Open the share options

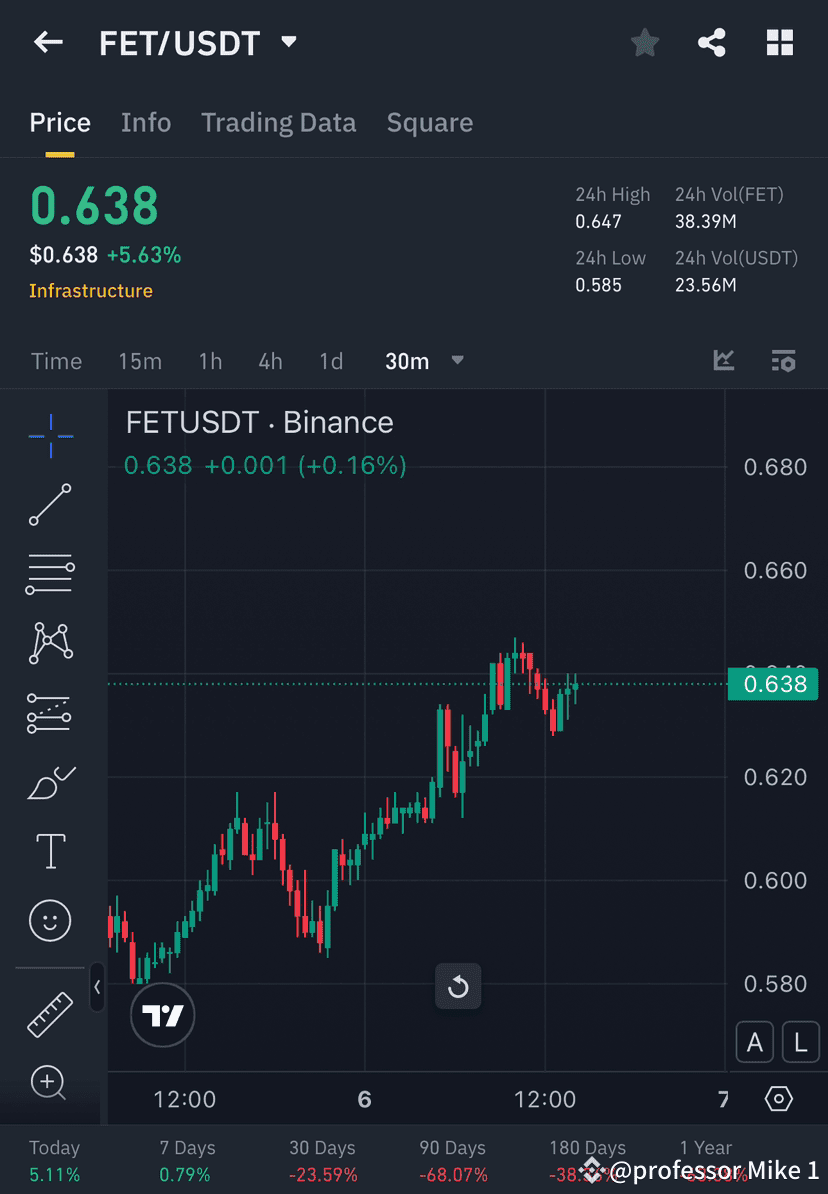712,42
